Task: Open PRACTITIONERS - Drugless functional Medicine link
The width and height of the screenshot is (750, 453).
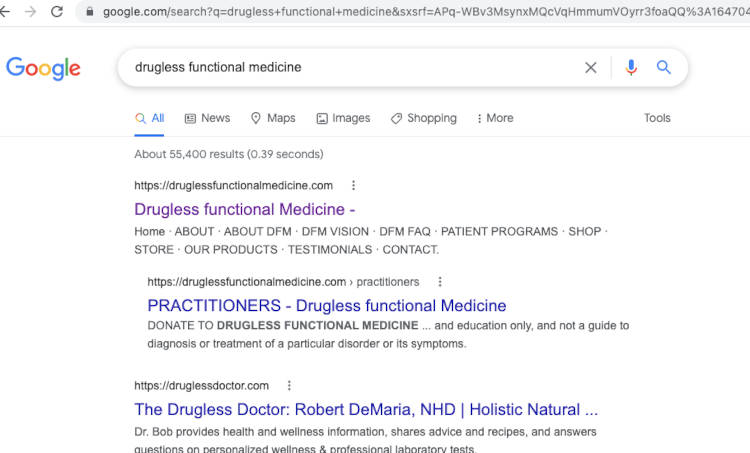Action: [327, 306]
